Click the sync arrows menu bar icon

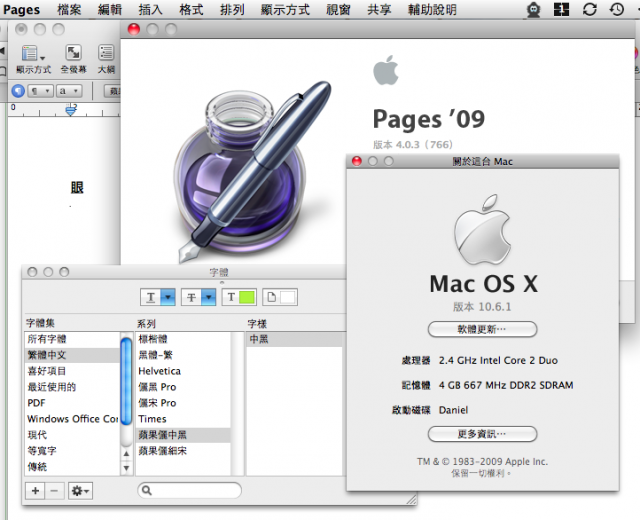(590, 9)
